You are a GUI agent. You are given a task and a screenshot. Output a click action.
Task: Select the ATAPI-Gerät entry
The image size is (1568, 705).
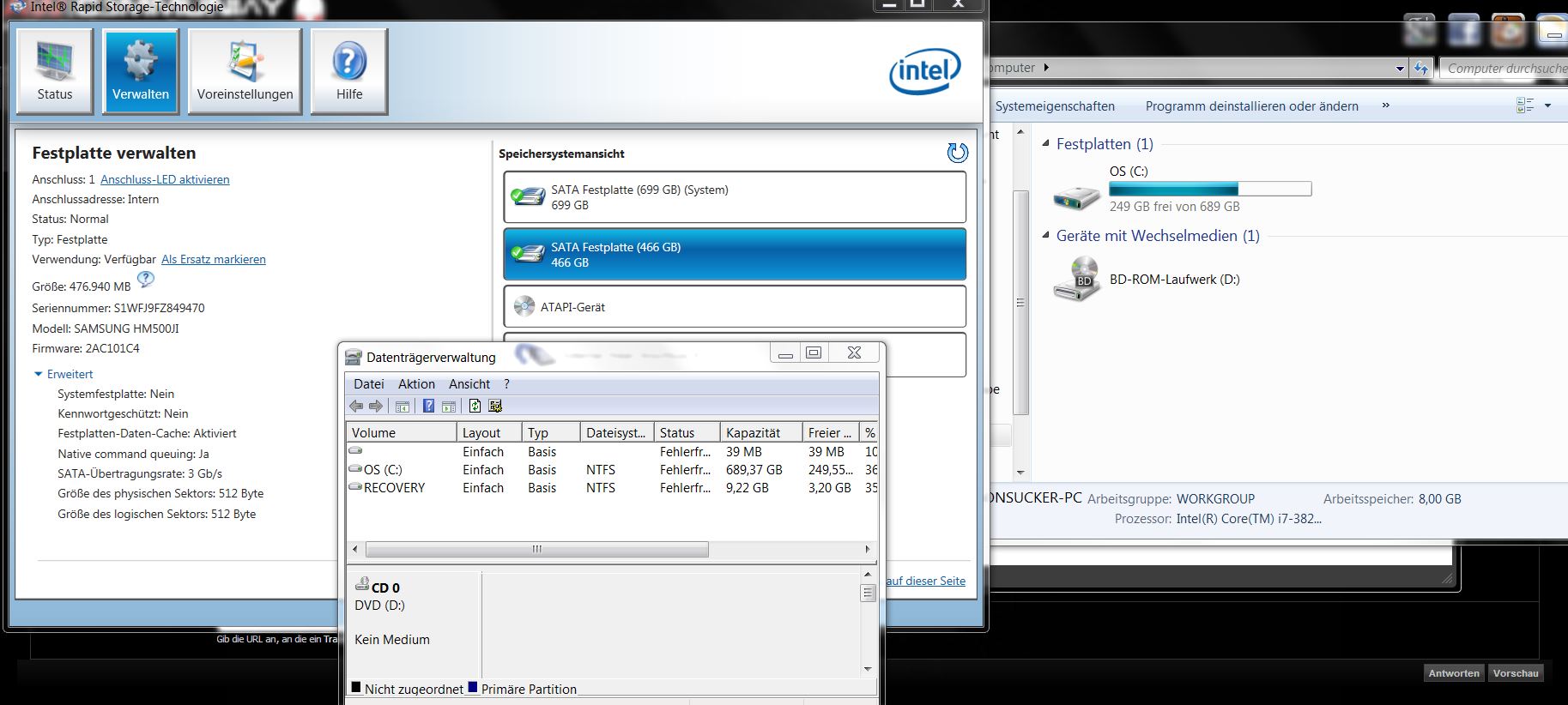[x=735, y=306]
